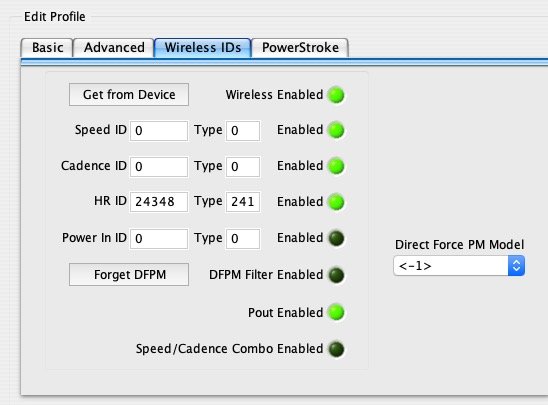Focus the Speed ID input field
The height and width of the screenshot is (405, 548).
[x=159, y=131]
